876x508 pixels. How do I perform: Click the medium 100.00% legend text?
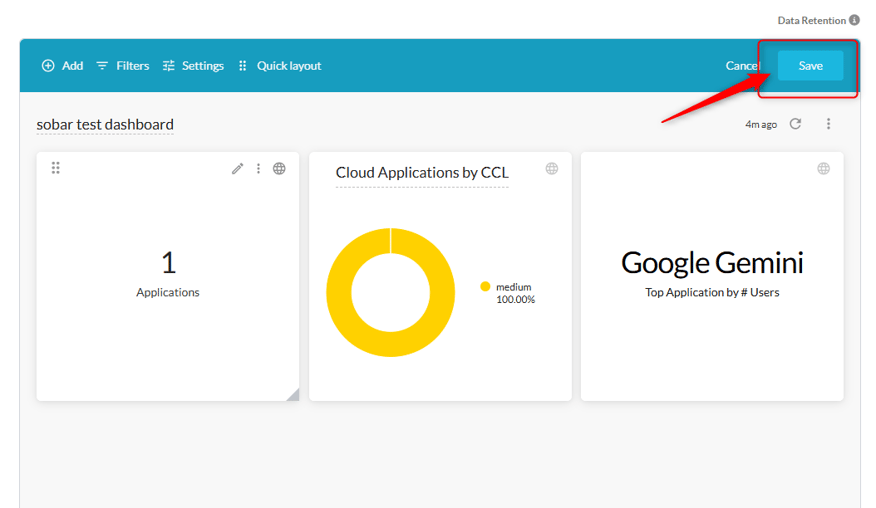pyautogui.click(x=515, y=293)
